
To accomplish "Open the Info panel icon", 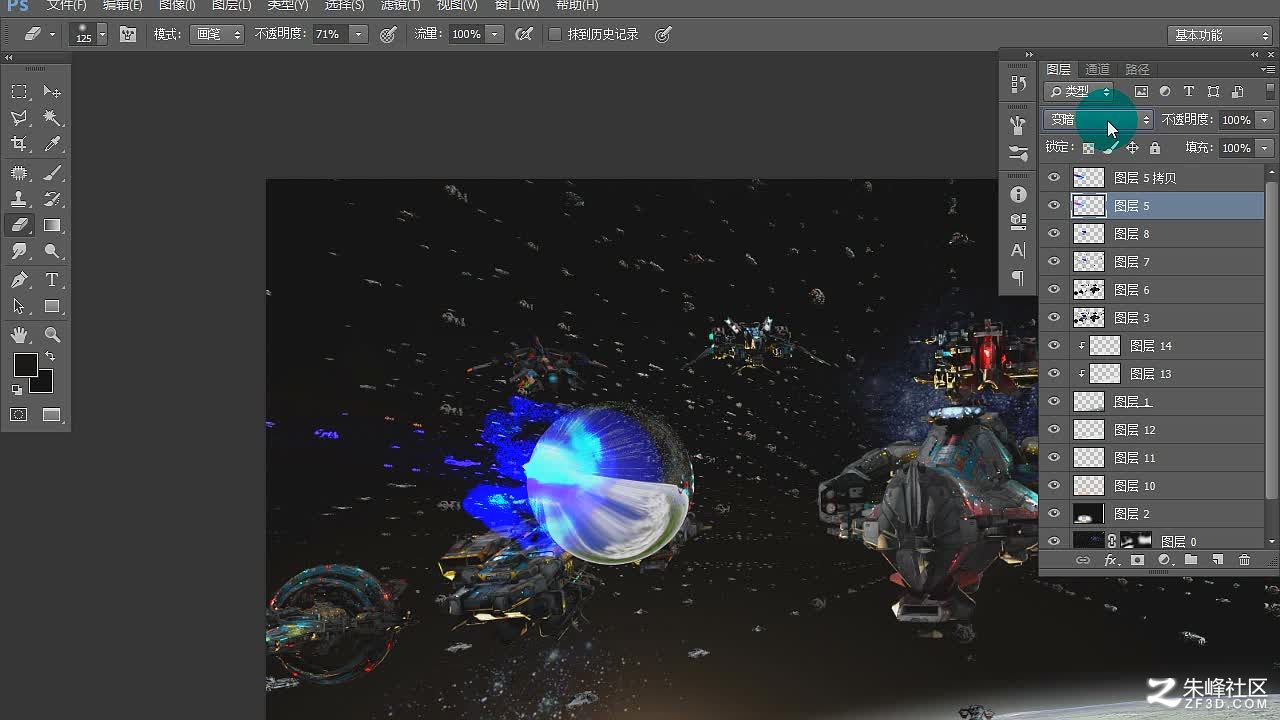I will click(x=1018, y=194).
